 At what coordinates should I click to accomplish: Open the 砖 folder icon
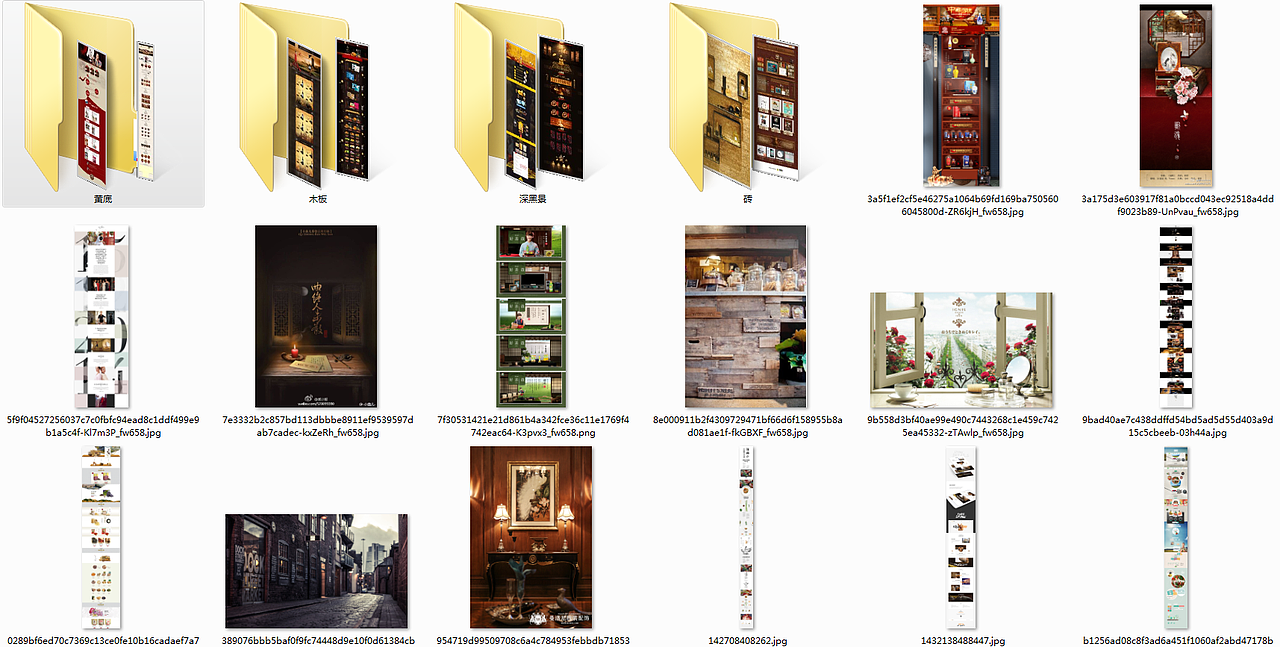coord(736,95)
